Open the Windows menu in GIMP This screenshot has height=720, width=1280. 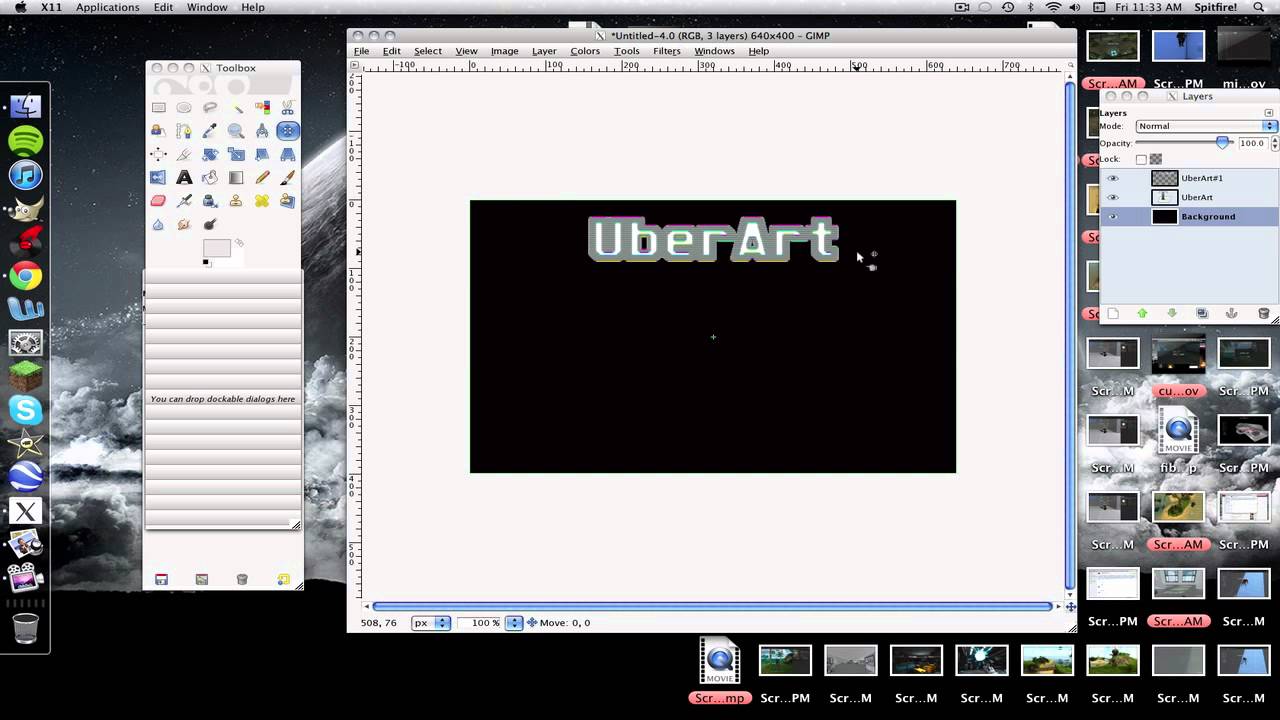click(714, 51)
